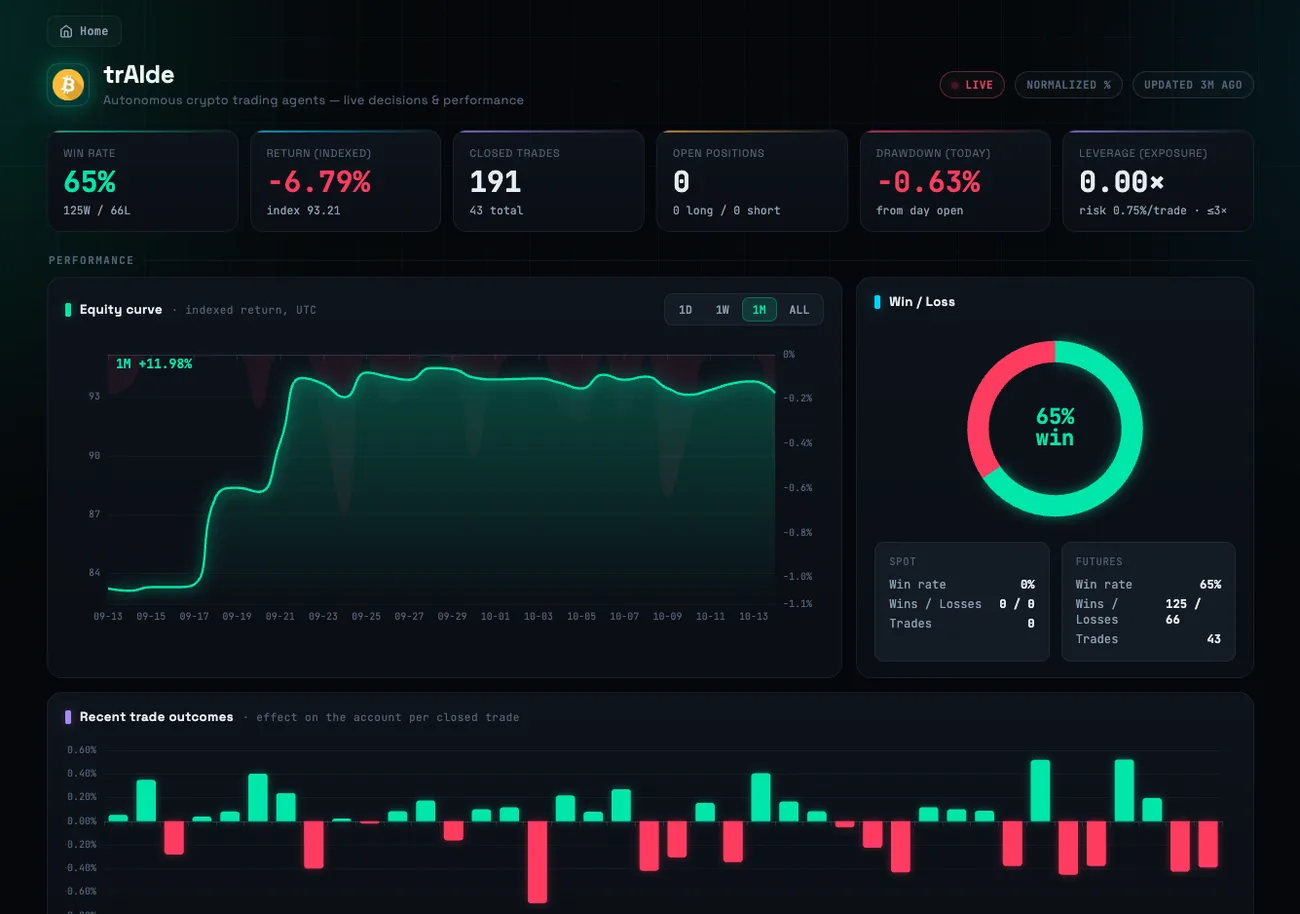Open the Return (Indexed) card
The height and width of the screenshot is (914, 1300).
pos(345,181)
